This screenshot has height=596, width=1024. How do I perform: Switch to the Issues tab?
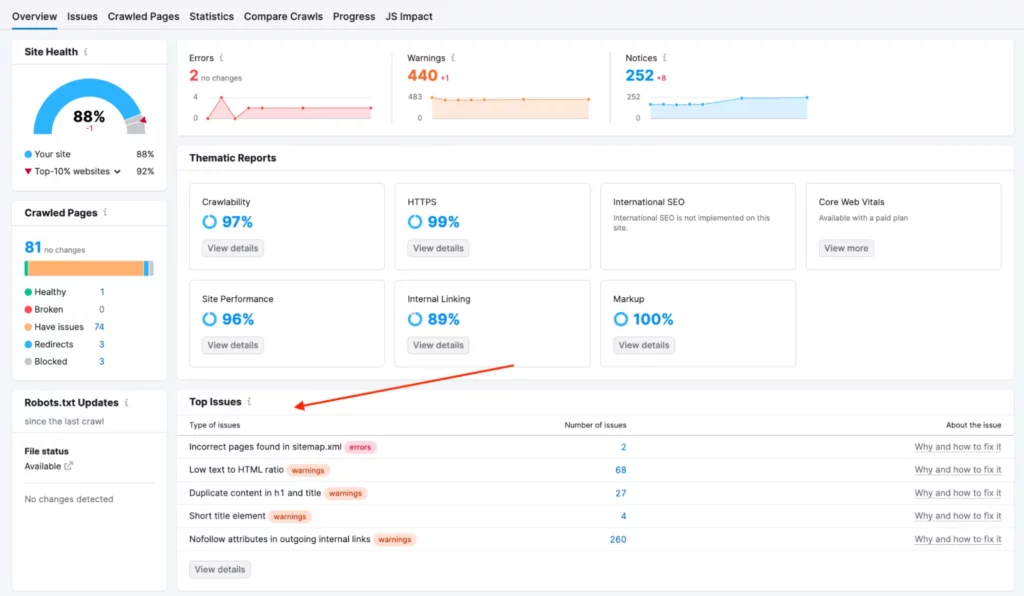click(82, 16)
